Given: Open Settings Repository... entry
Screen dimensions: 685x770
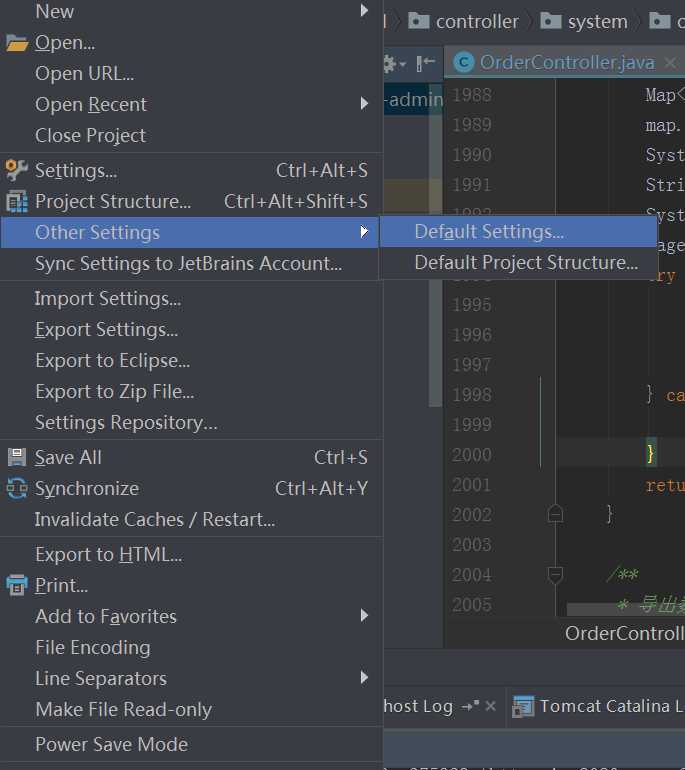Looking at the screenshot, I should click(x=192, y=422).
